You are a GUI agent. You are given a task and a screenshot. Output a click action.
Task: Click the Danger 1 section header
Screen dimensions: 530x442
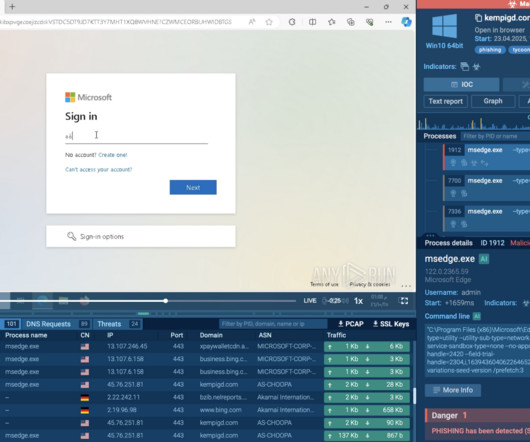pyautogui.click(x=477, y=416)
